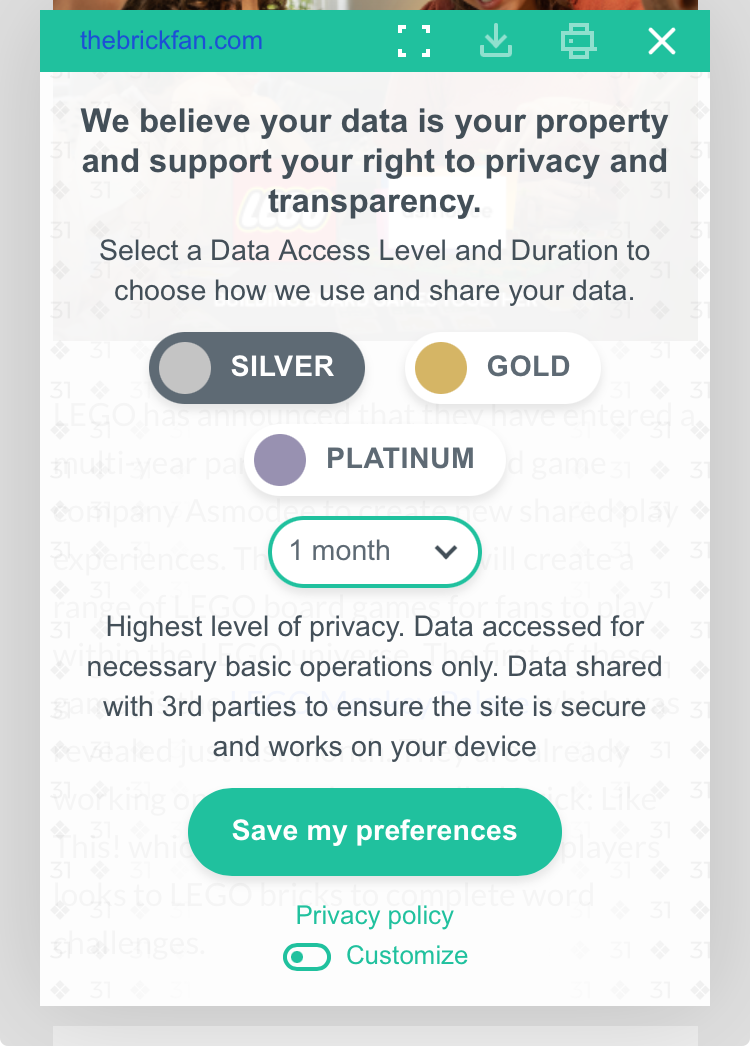Toggle the Customize switch
Viewport: 750px width, 1046px height.
[x=307, y=957]
